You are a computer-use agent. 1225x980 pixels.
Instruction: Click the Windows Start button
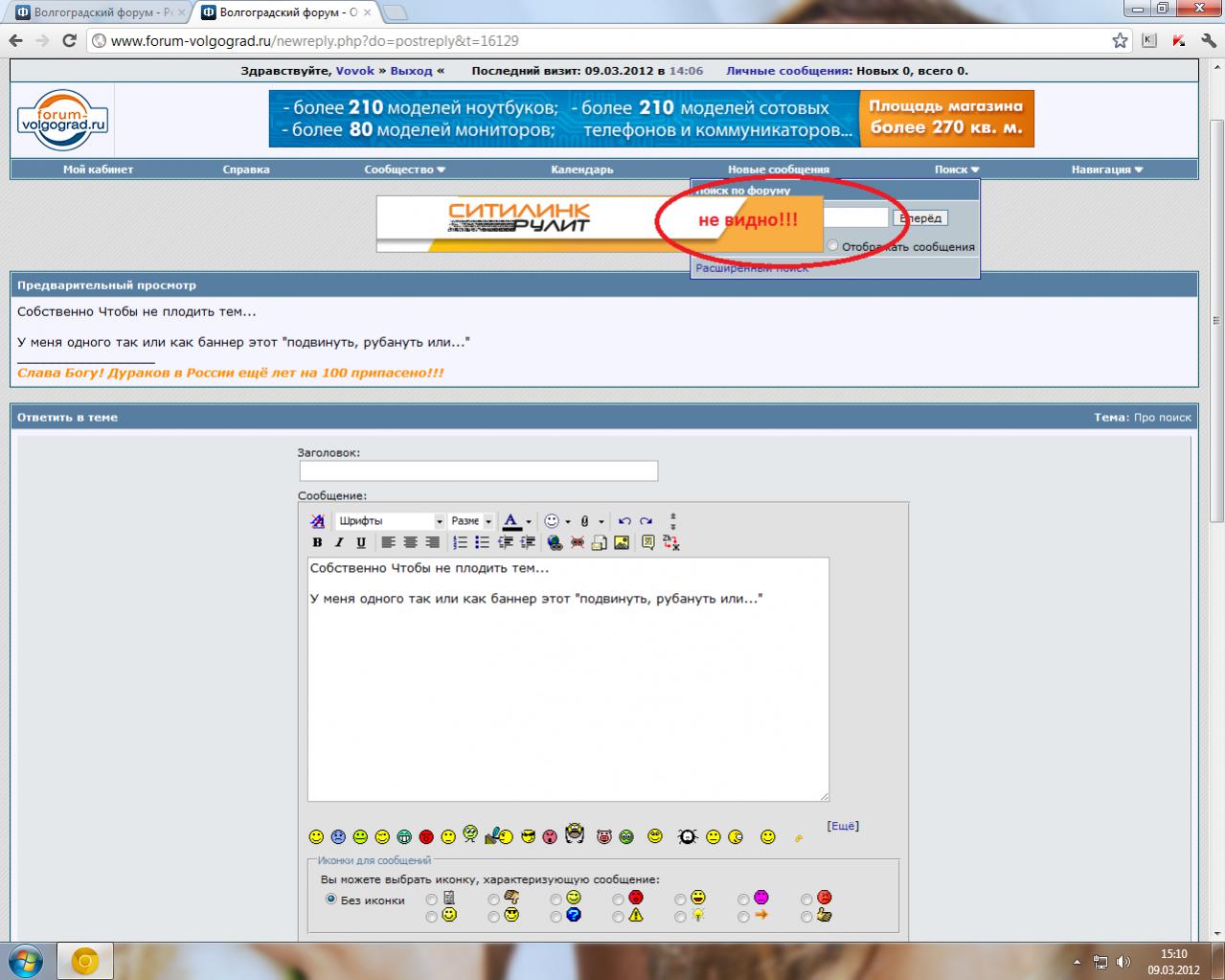click(24, 962)
